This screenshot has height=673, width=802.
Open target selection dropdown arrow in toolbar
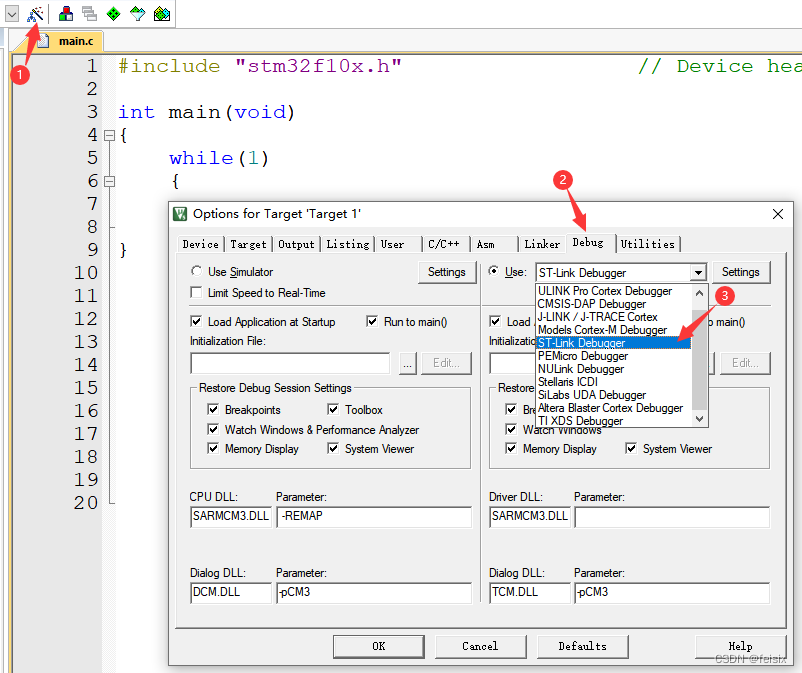12,14
